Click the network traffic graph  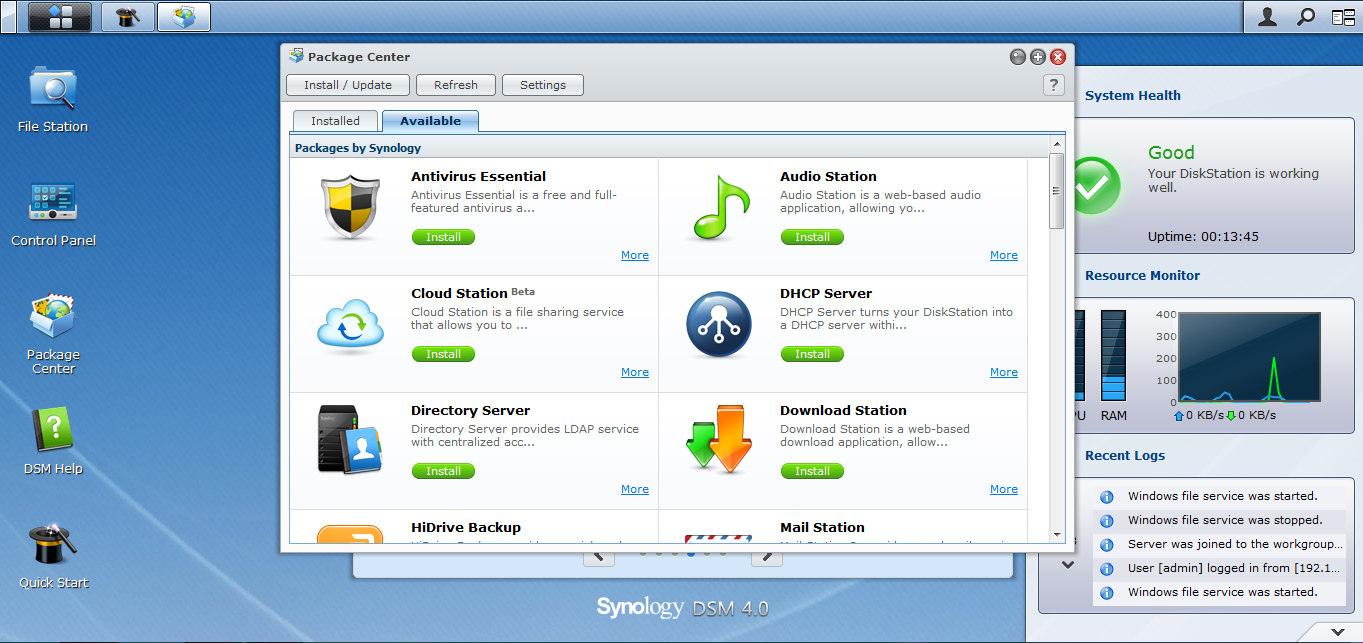point(1249,357)
